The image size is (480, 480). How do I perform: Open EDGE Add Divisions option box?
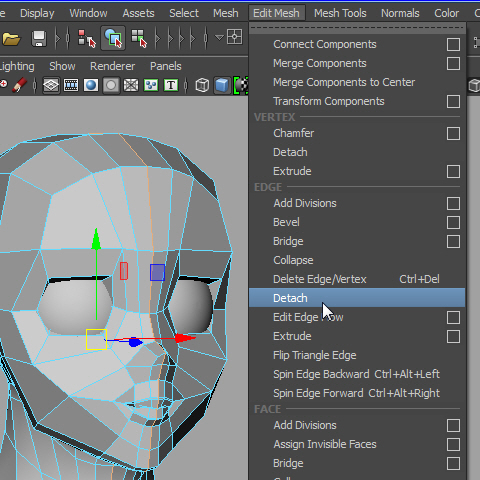pos(453,203)
